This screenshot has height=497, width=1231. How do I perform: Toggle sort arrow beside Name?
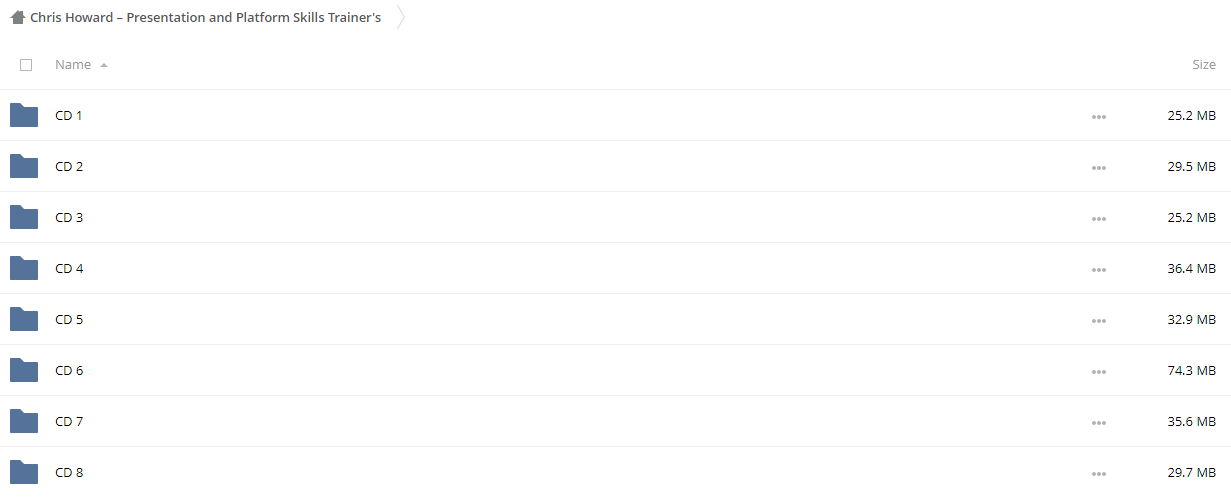click(104, 65)
